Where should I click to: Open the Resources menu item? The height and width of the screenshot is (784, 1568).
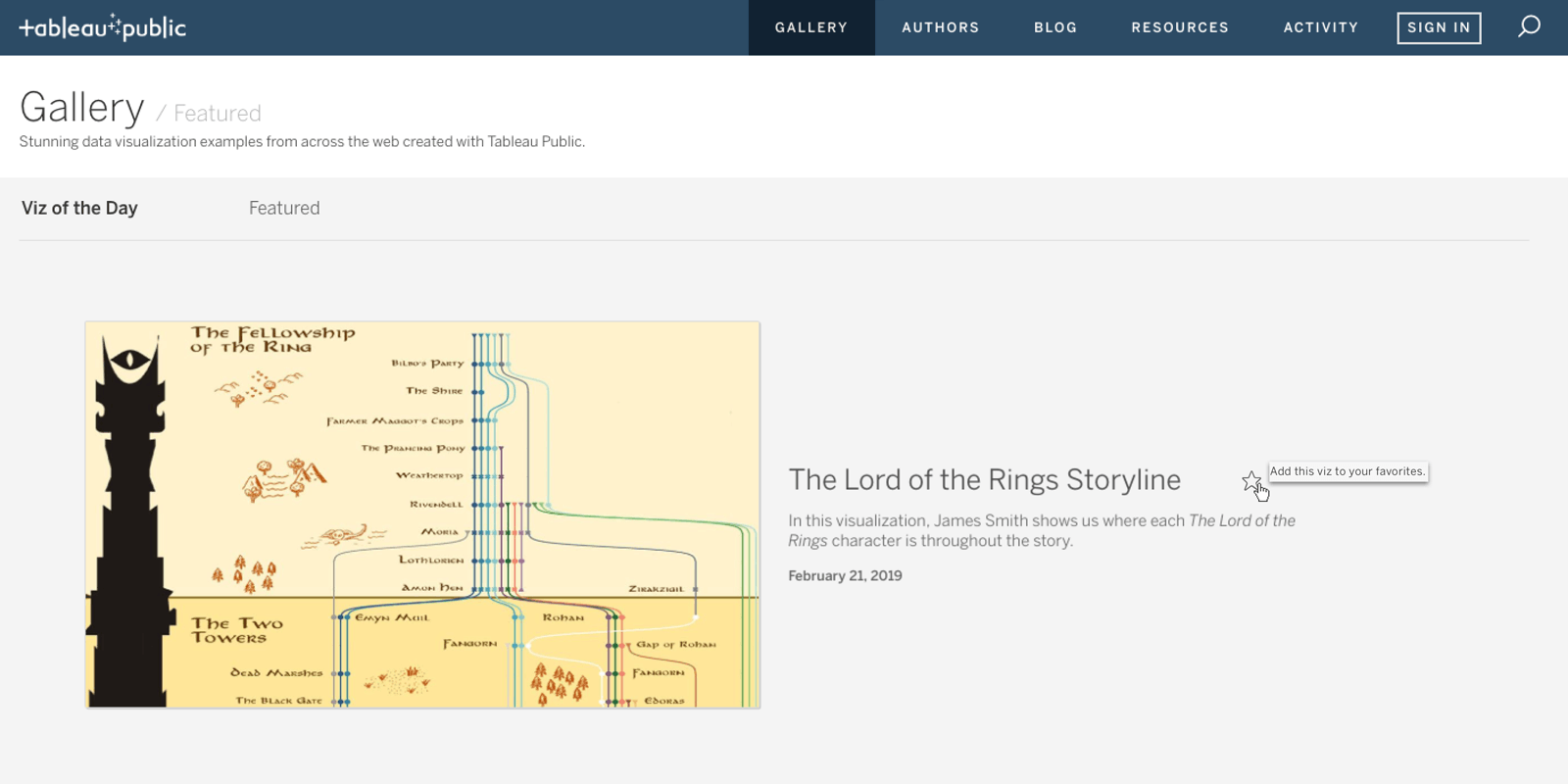[x=1179, y=27]
